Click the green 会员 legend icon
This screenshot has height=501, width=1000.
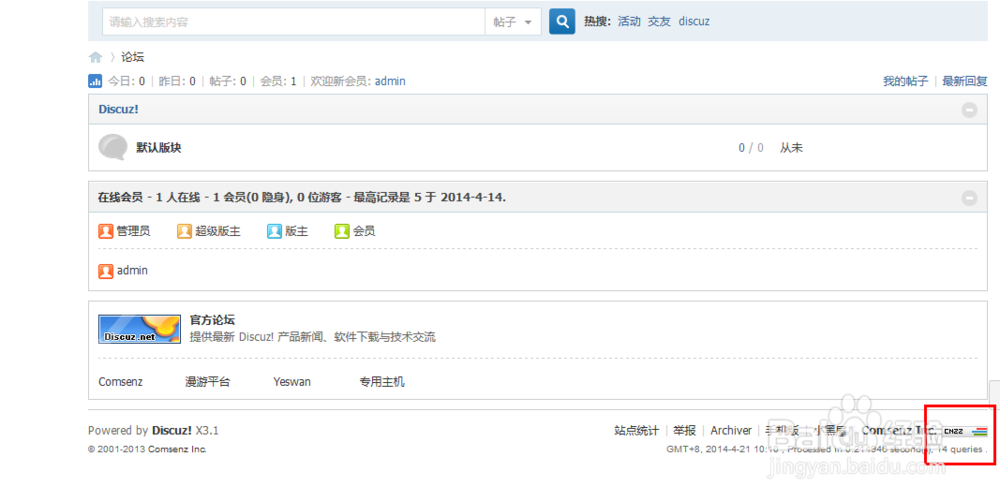(x=342, y=231)
